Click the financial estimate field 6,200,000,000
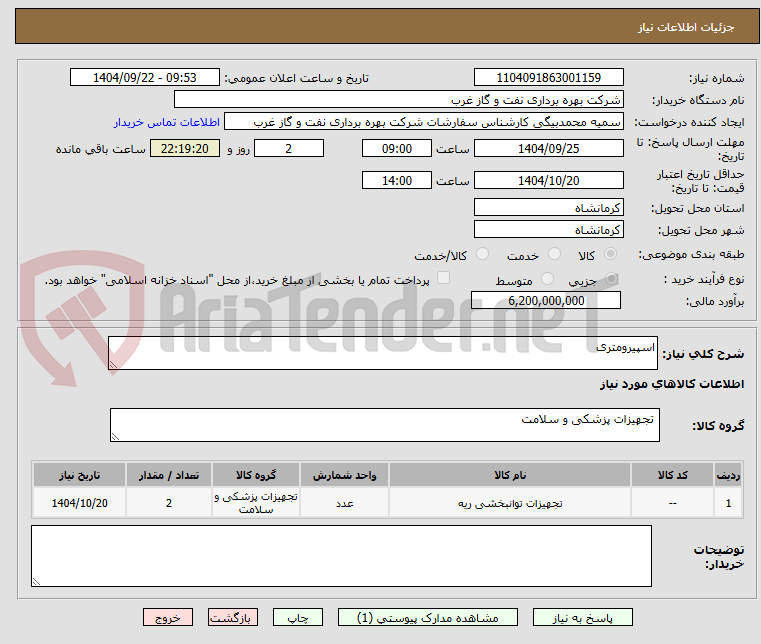Screen dimensions: 761x644 546,300
